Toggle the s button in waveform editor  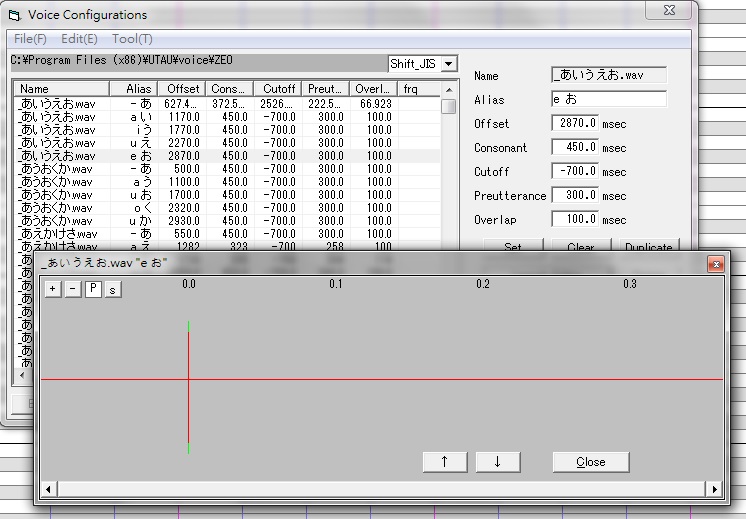[113, 289]
